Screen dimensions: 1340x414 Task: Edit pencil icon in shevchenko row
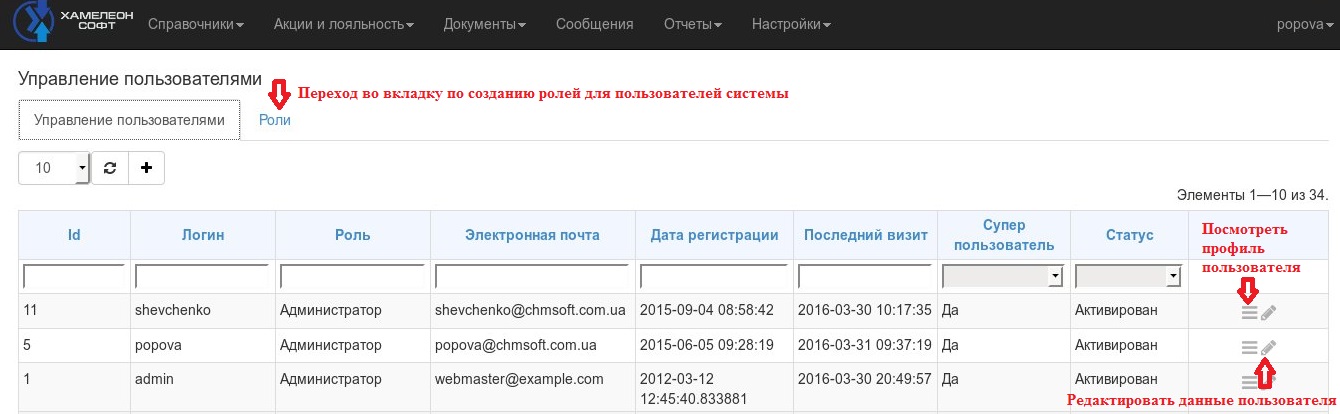coord(1268,312)
